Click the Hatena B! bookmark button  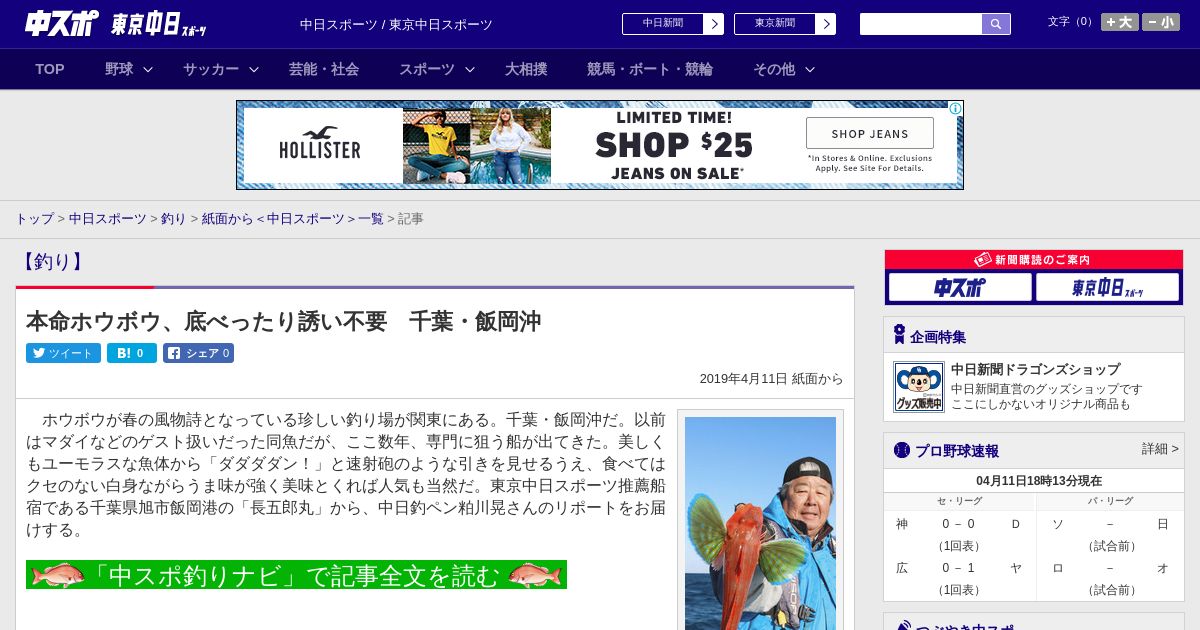(132, 353)
